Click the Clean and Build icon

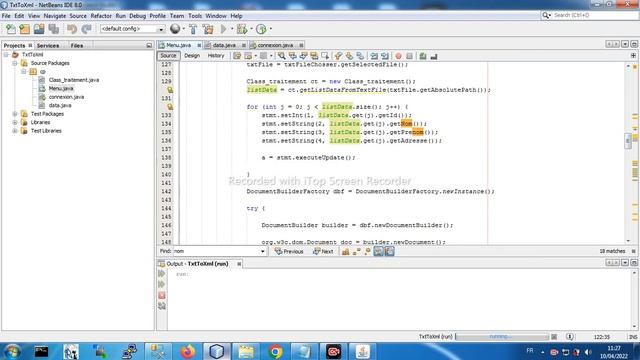pos(208,29)
